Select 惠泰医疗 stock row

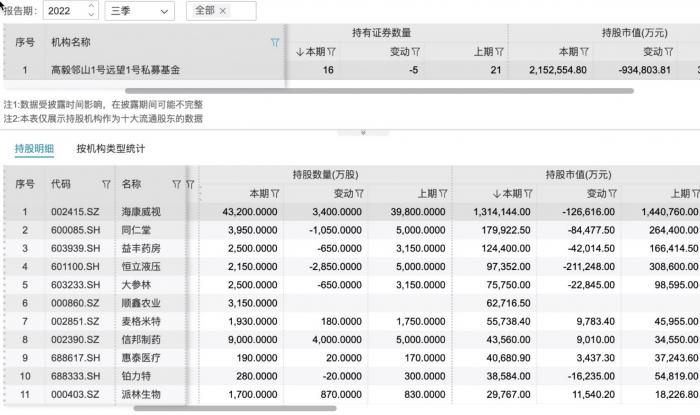point(351,358)
